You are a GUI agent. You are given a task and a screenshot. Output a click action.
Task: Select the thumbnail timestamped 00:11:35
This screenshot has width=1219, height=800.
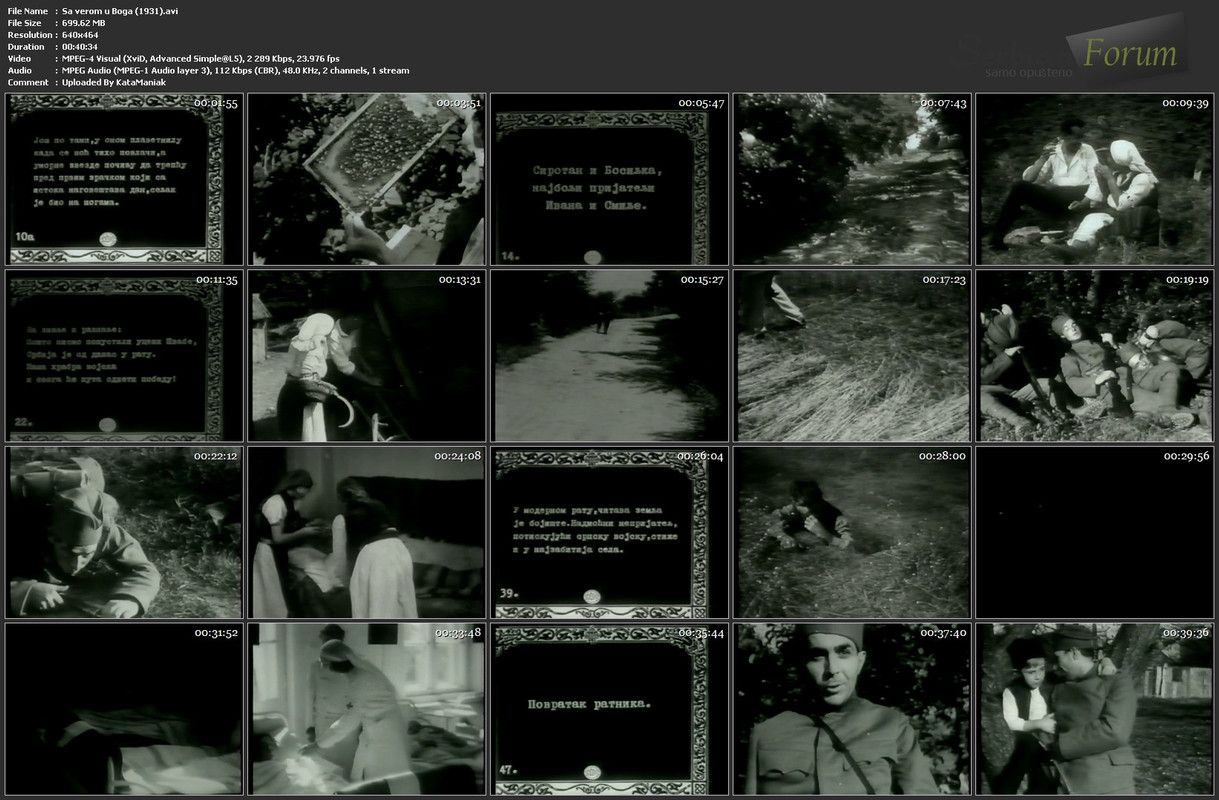coord(124,355)
